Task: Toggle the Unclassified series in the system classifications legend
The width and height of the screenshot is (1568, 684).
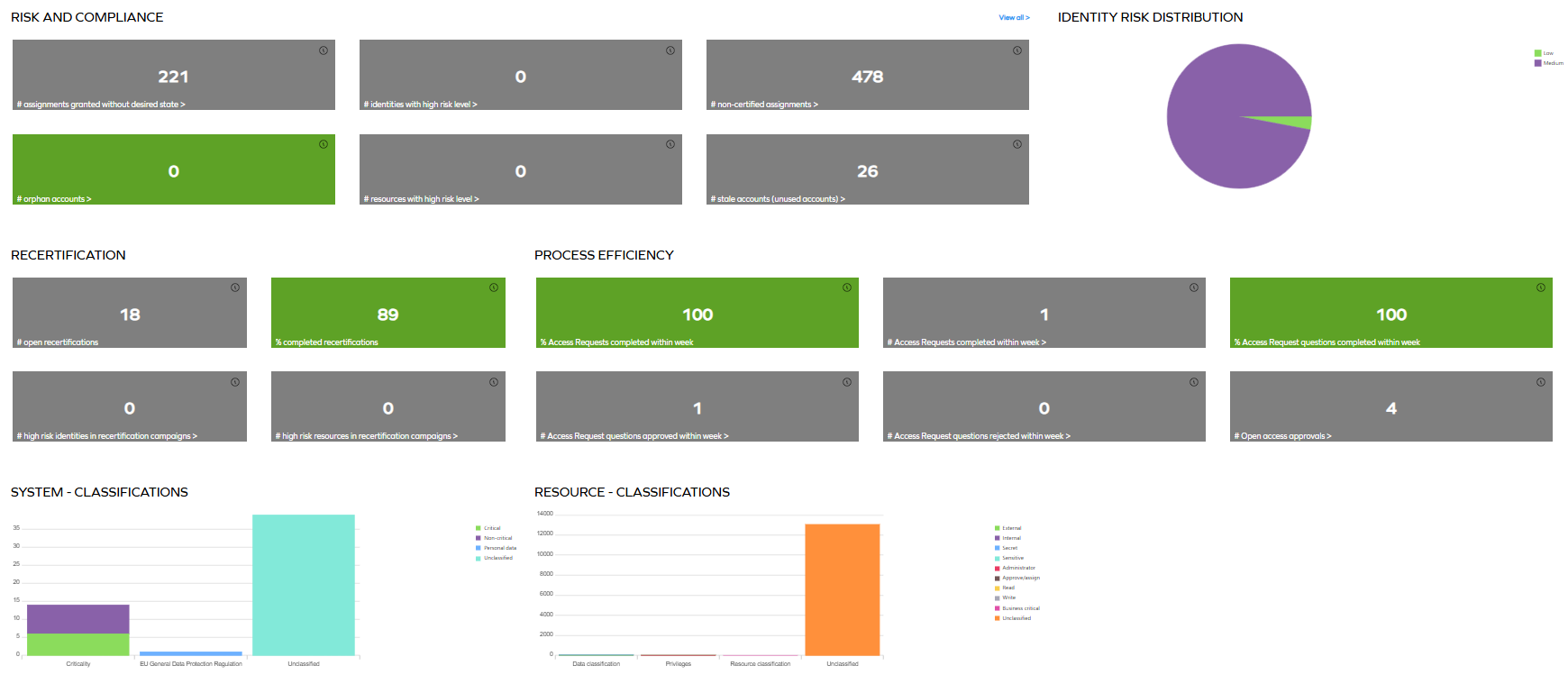Action: (497, 558)
